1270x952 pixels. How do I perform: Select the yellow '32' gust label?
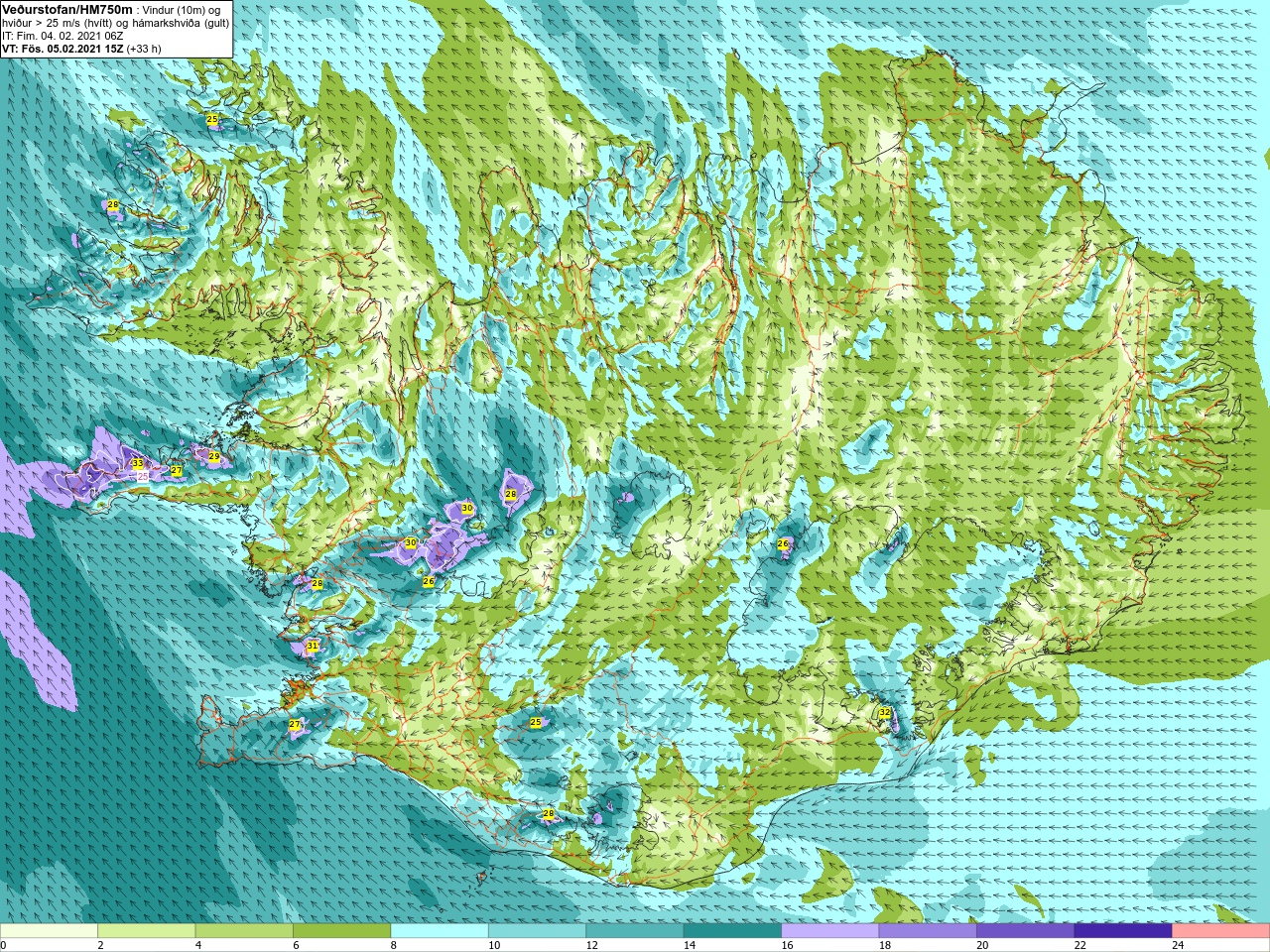(884, 713)
